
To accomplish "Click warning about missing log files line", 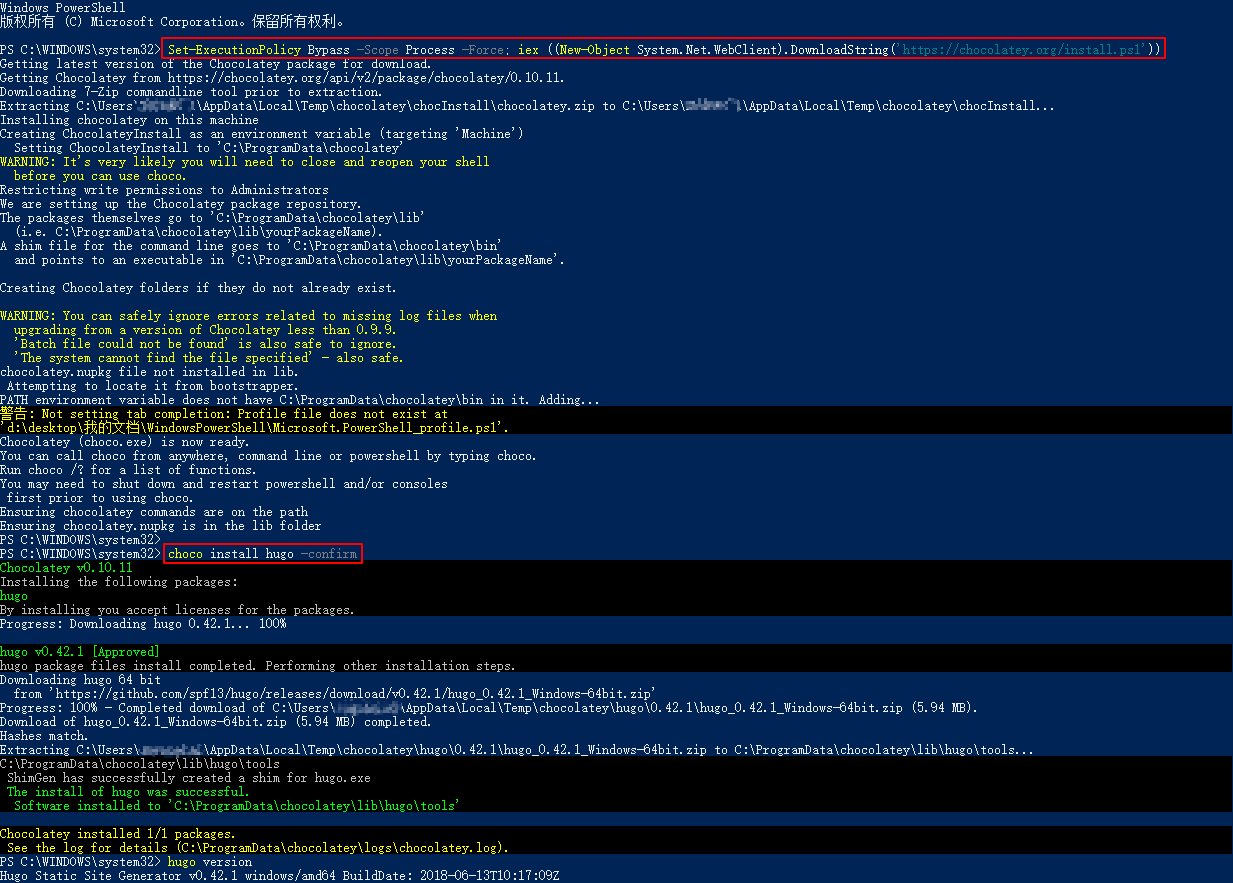I will click(248, 315).
